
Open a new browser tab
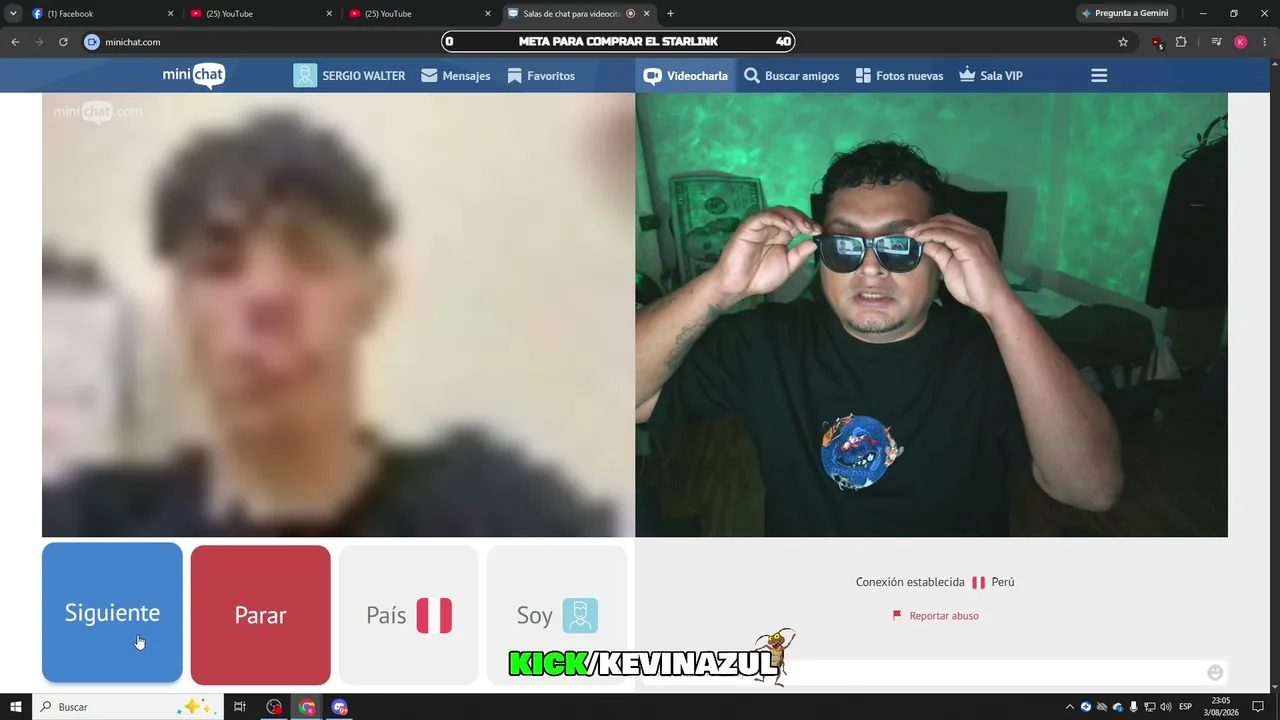click(670, 14)
